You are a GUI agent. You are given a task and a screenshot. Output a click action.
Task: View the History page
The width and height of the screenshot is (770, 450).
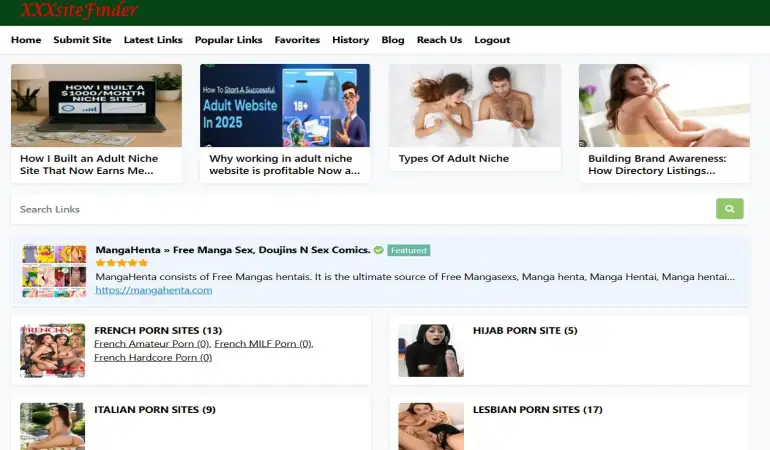pos(350,40)
